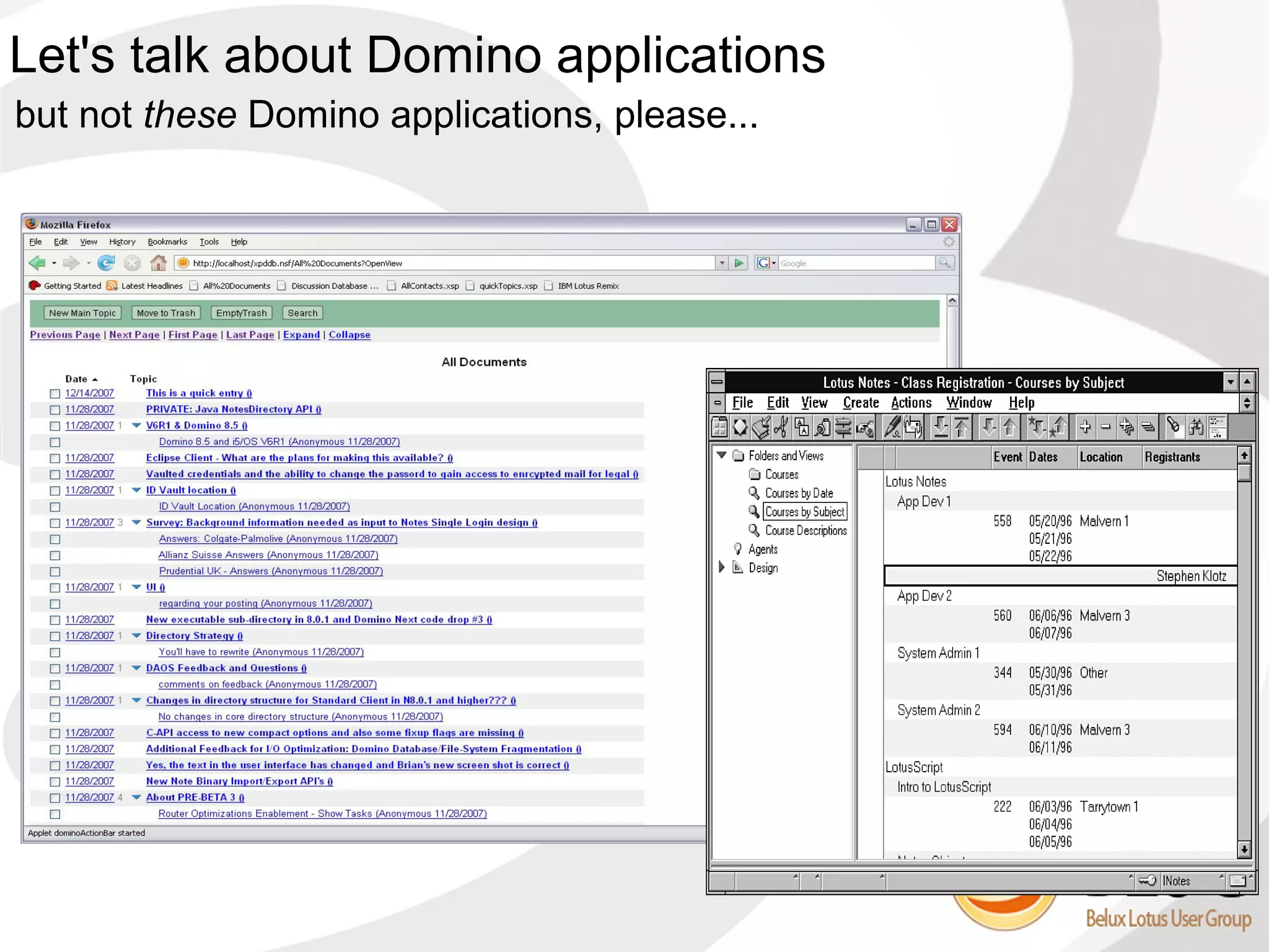Click the starred up arrow Previous Unread icon
This screenshot has height=952, width=1269.
click(1058, 427)
